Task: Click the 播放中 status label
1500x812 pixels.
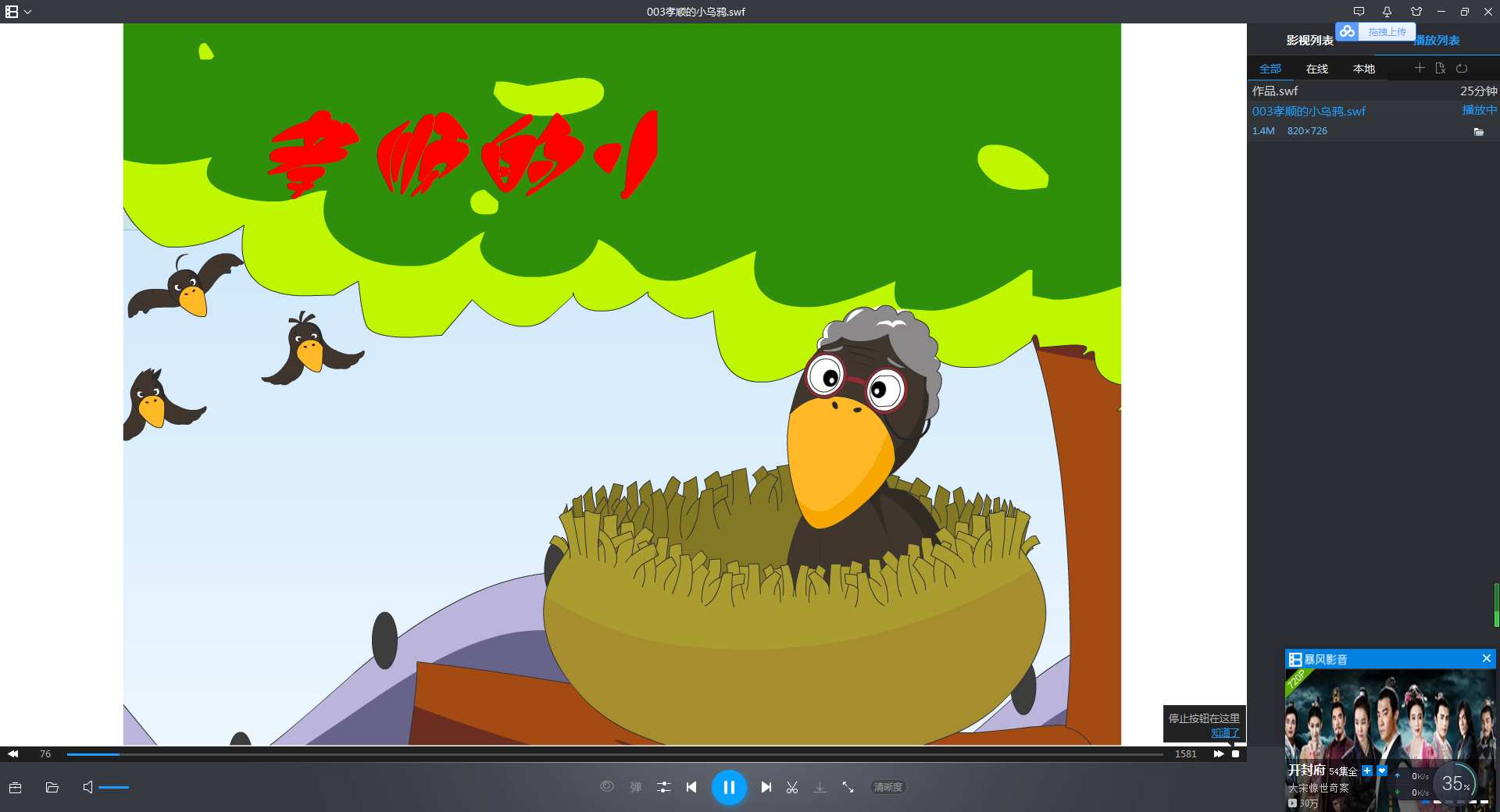Action: (x=1480, y=110)
